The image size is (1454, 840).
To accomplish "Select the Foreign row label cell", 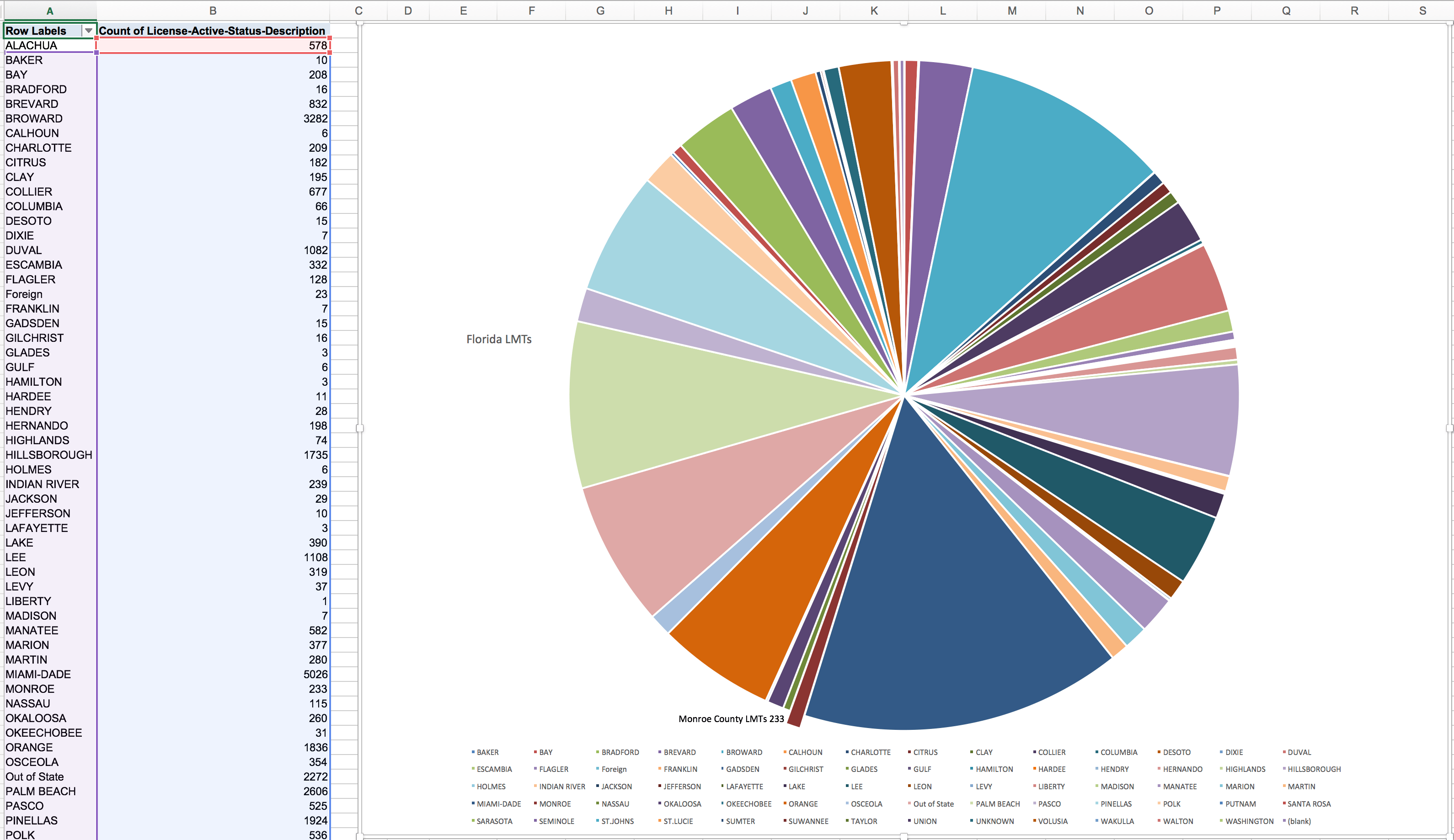I will pyautogui.click(x=24, y=294).
